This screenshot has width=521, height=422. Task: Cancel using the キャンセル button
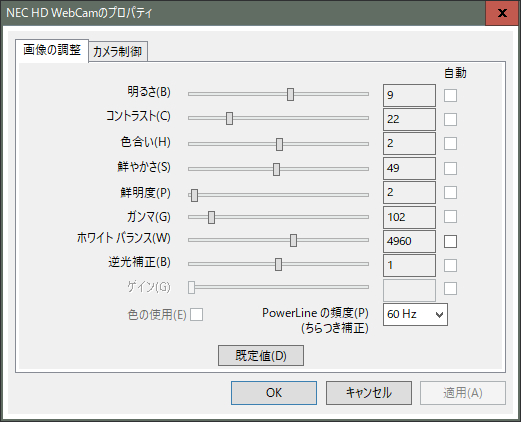369,393
